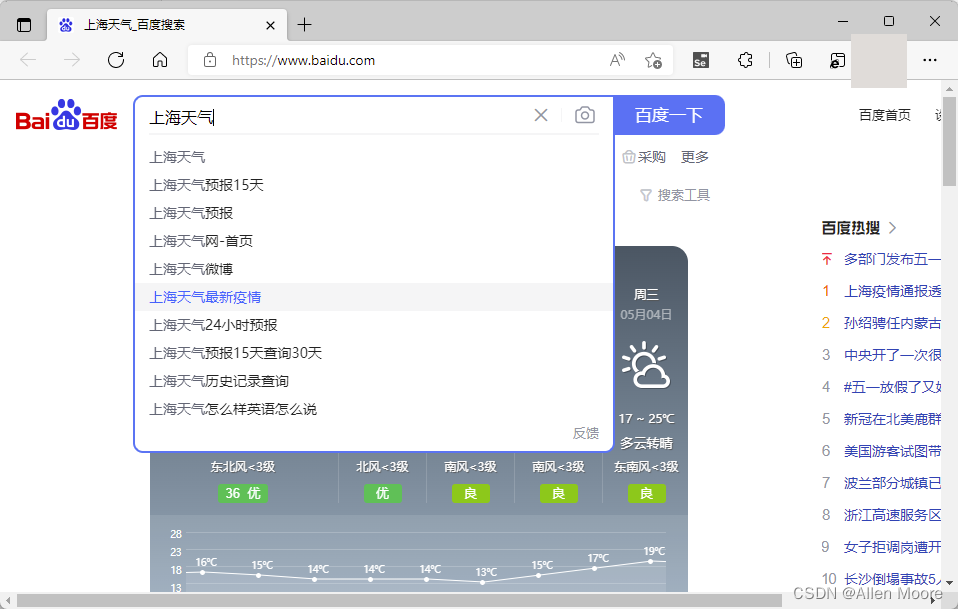The width and height of the screenshot is (958, 609).
Task: Open browser Extensions puzzle icon
Action: [745, 60]
